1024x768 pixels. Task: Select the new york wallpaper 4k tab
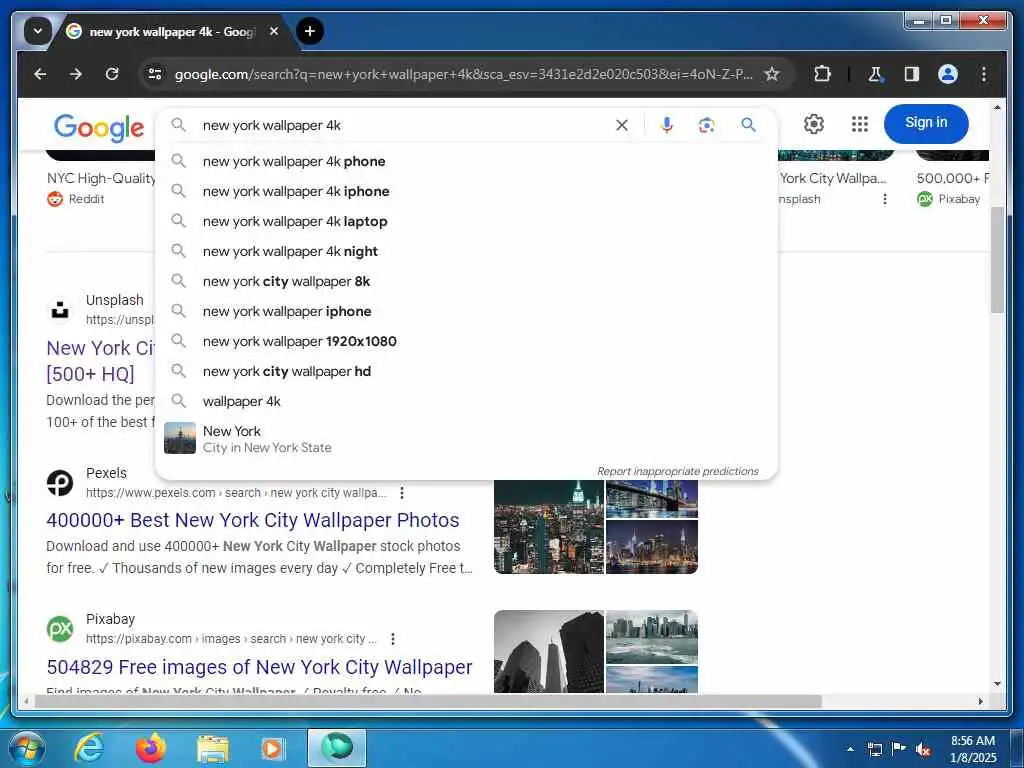coord(173,31)
